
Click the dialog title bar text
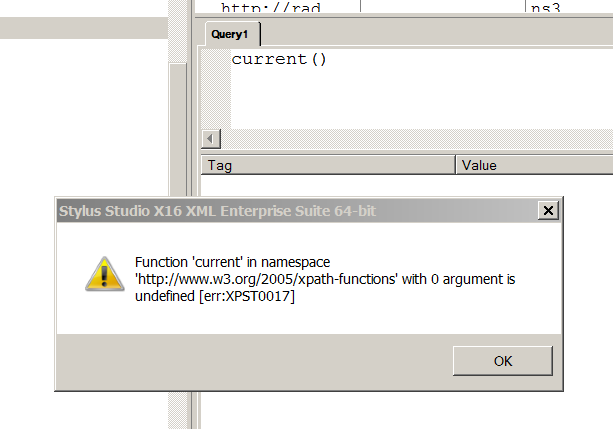click(x=217, y=211)
